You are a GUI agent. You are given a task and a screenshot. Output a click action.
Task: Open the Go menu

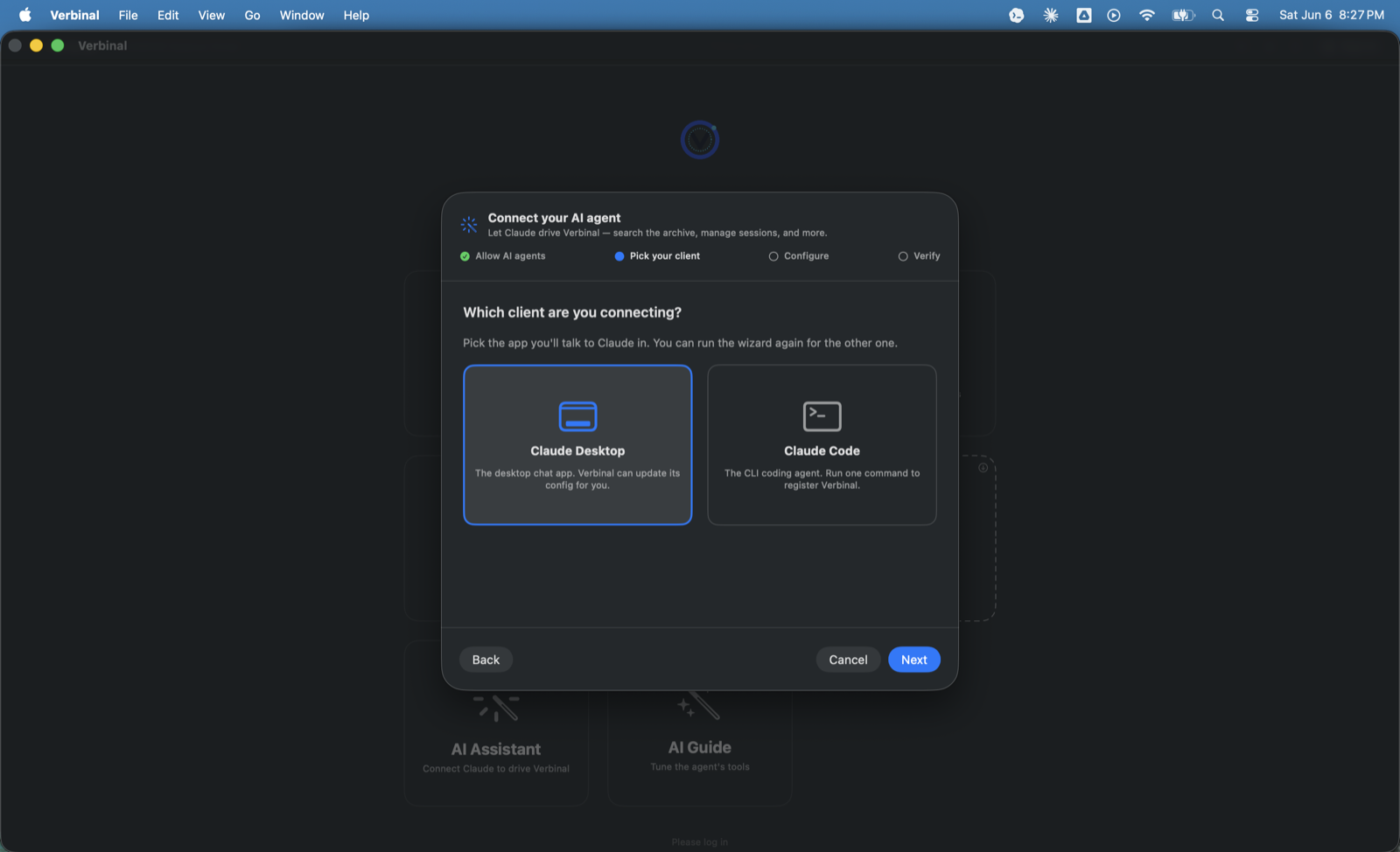coord(252,15)
